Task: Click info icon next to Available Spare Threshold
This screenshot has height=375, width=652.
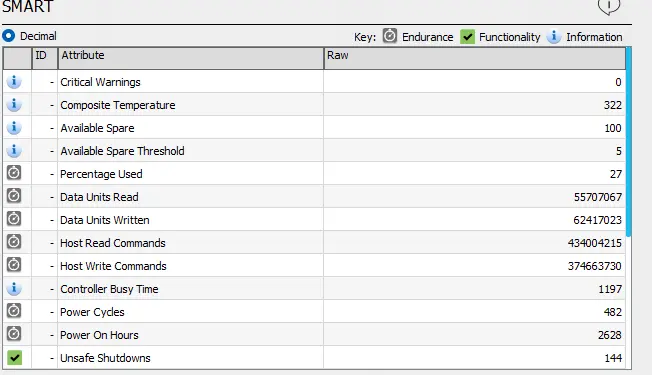Action: 14,150
